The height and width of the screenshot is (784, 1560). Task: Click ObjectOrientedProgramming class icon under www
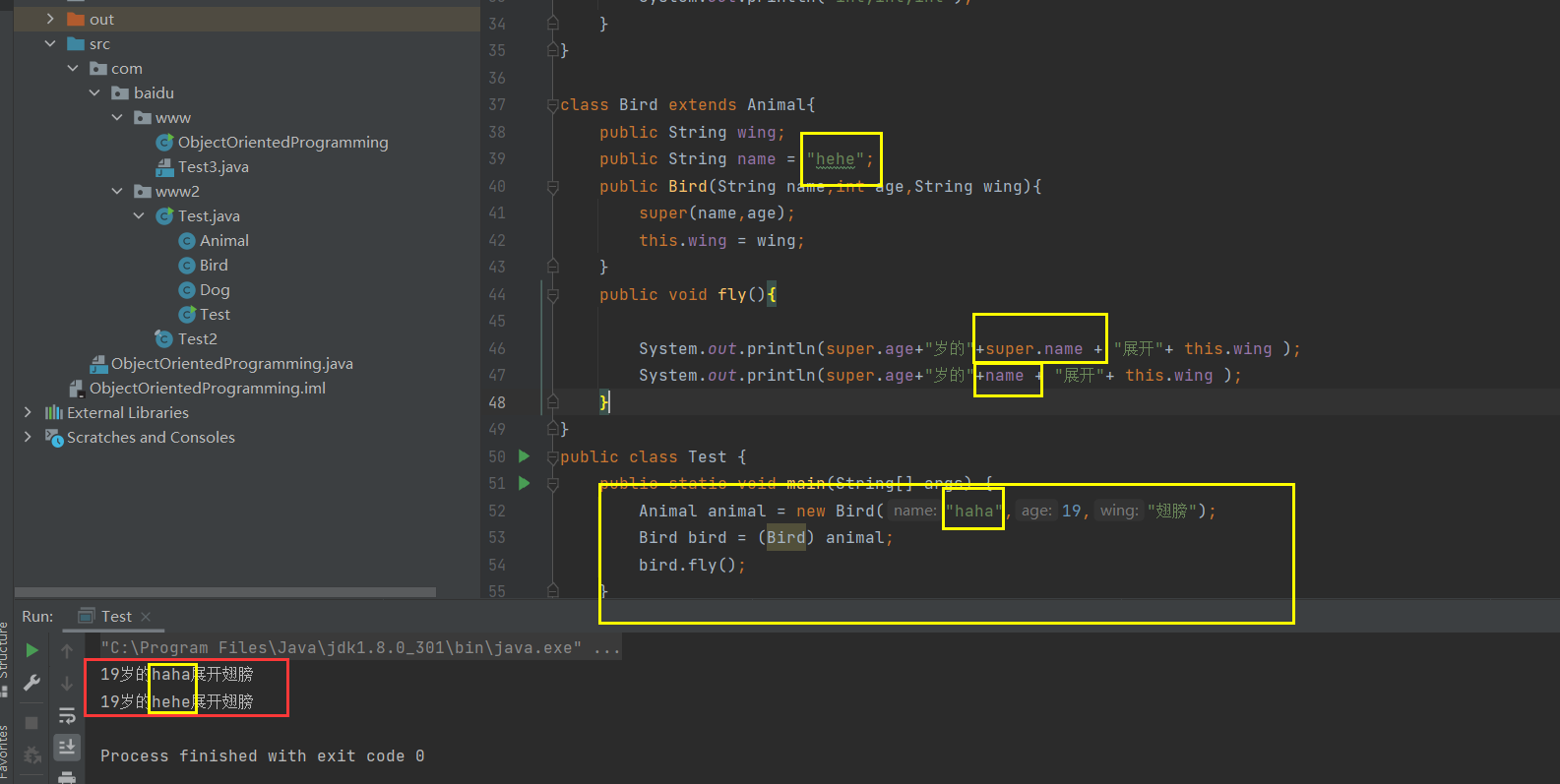[165, 143]
